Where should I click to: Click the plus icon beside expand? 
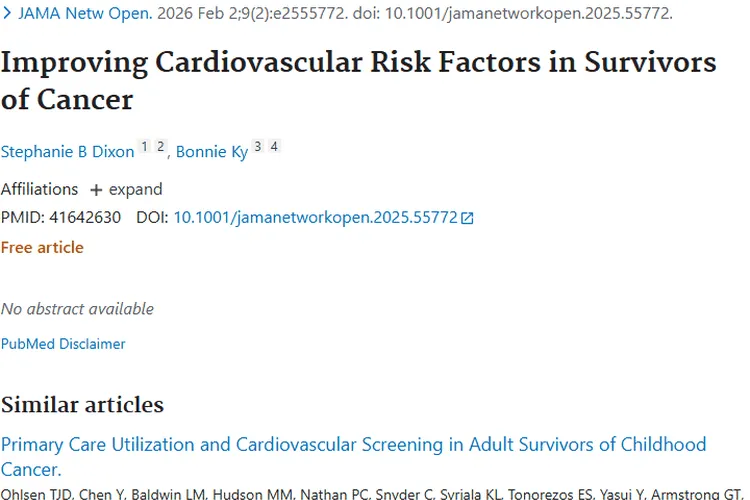pyautogui.click(x=96, y=190)
